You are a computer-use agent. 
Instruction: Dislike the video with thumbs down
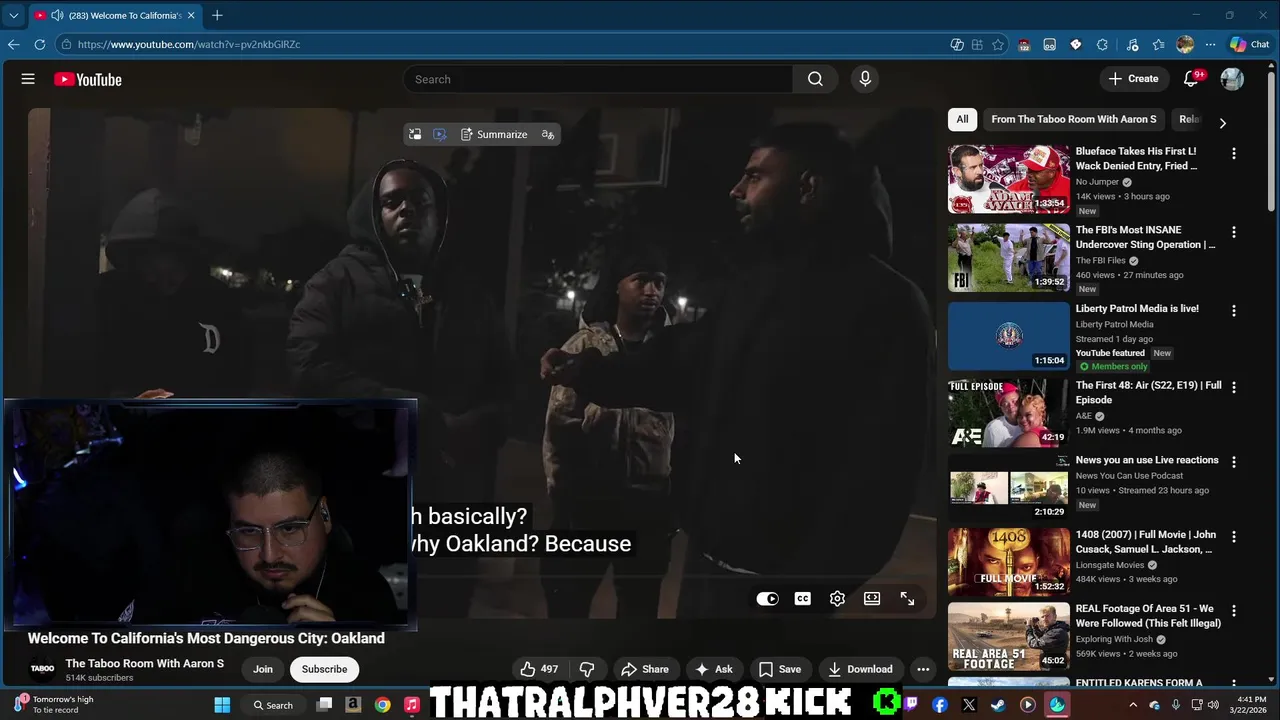(587, 669)
